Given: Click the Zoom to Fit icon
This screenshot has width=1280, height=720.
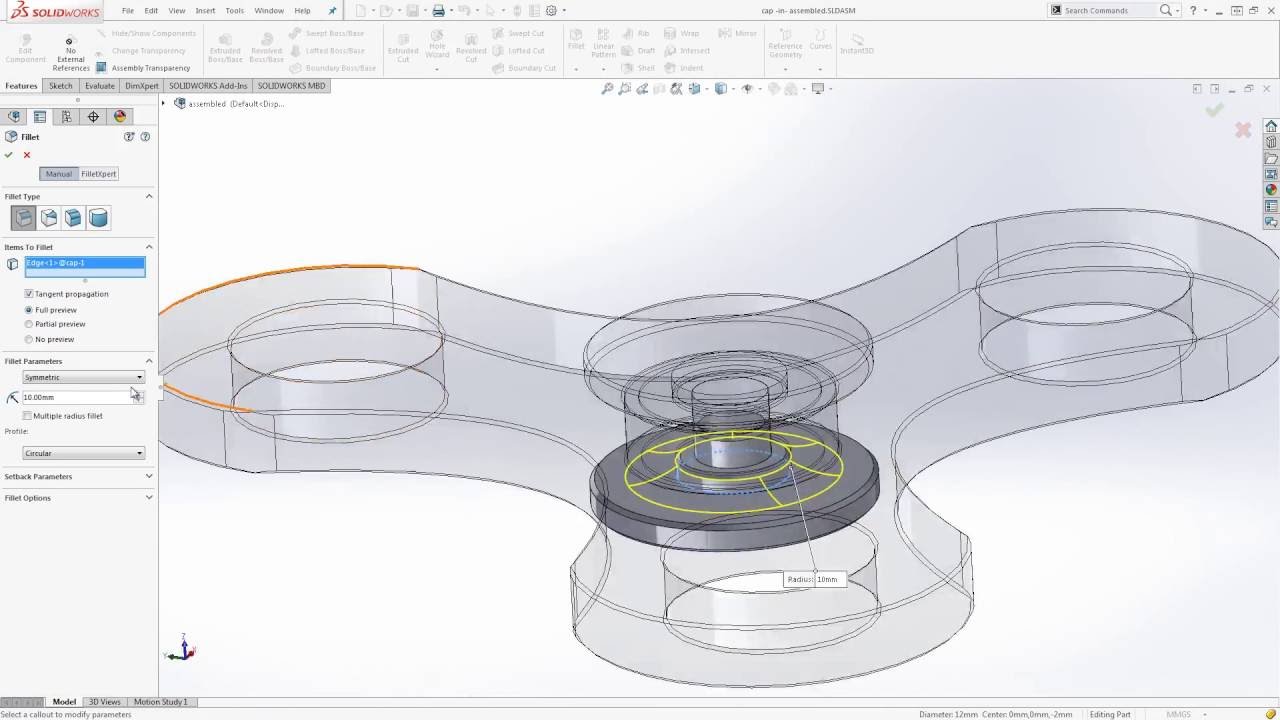Looking at the screenshot, I should 607,89.
